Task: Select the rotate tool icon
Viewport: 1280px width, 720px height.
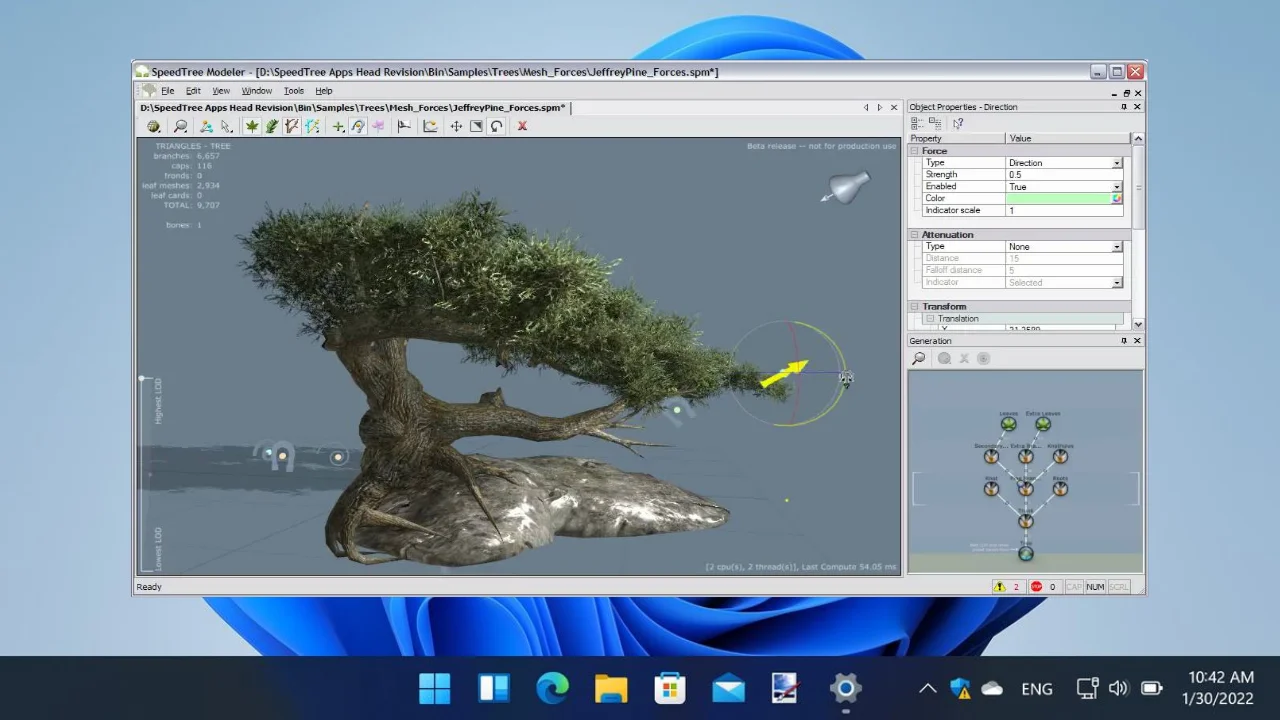Action: [x=496, y=126]
